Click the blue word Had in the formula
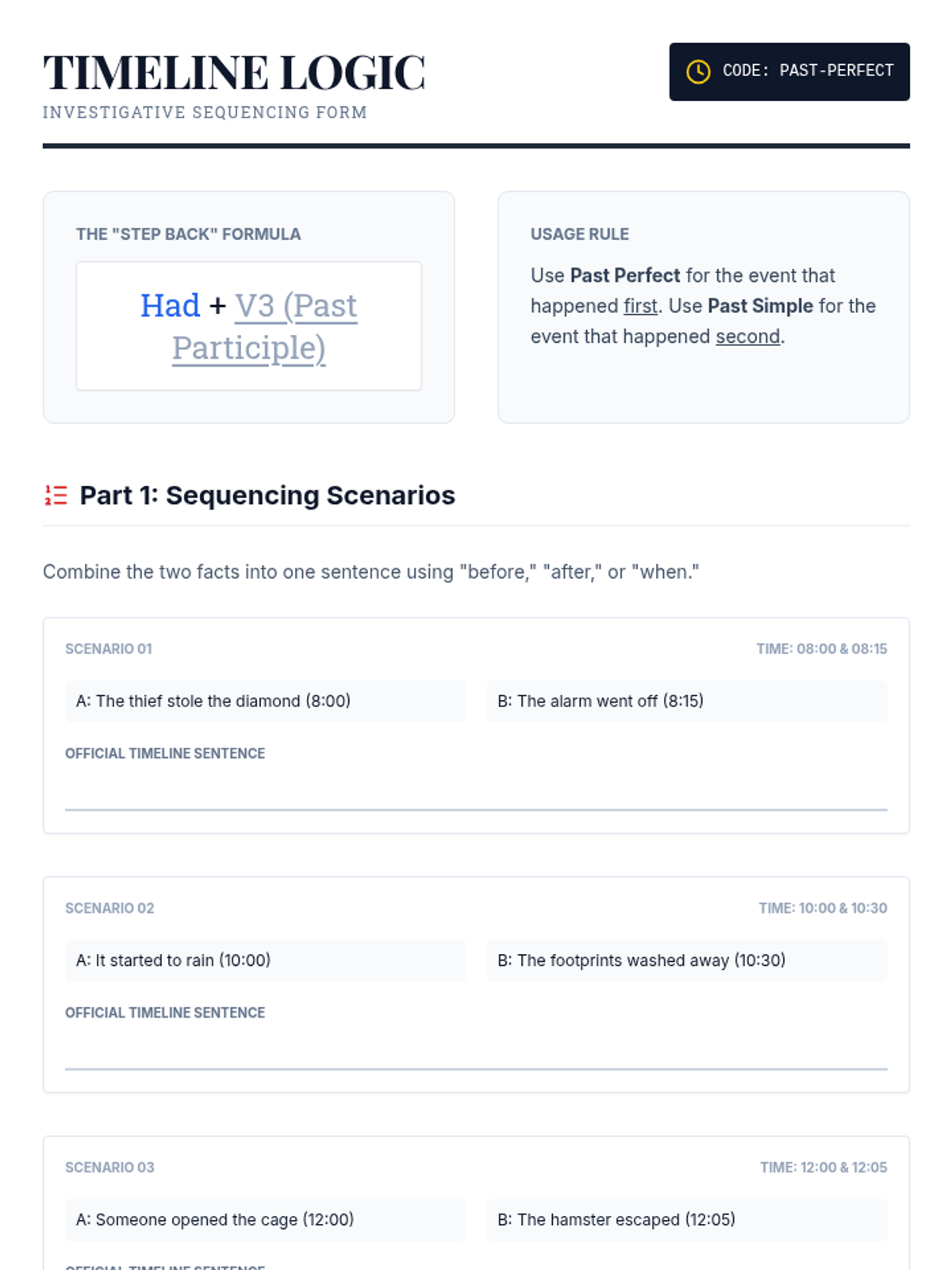This screenshot has height=1270, width=952. coord(170,306)
